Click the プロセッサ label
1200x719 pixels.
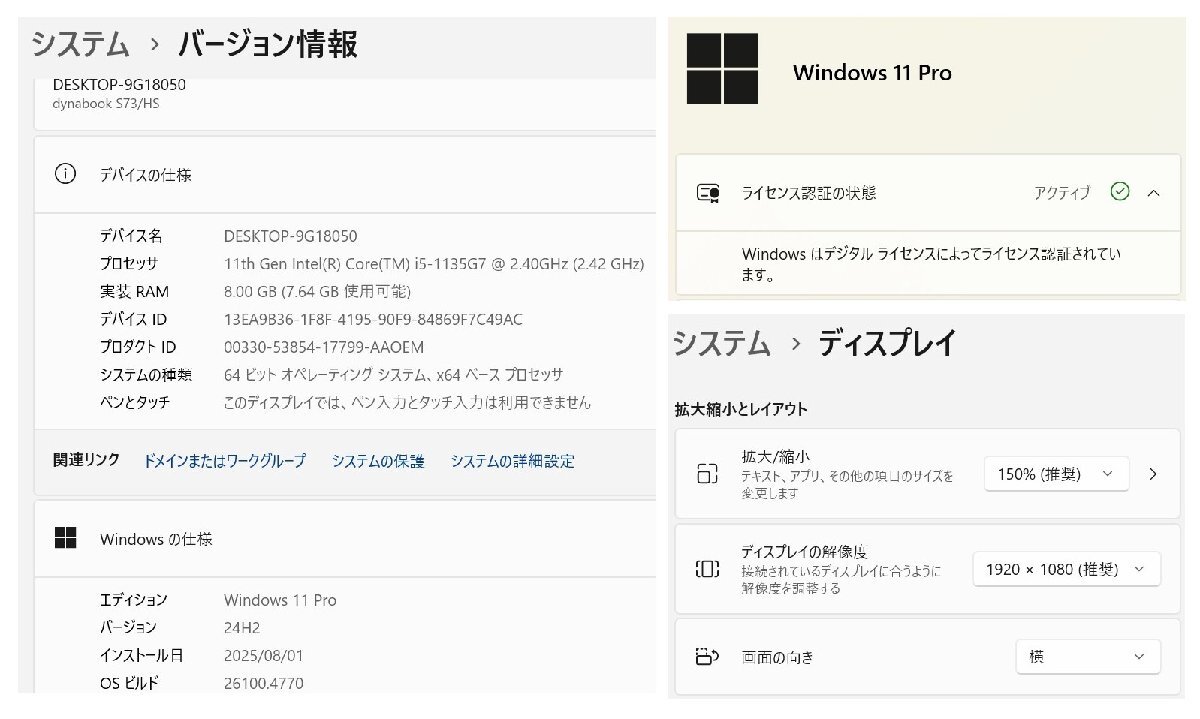coord(128,264)
